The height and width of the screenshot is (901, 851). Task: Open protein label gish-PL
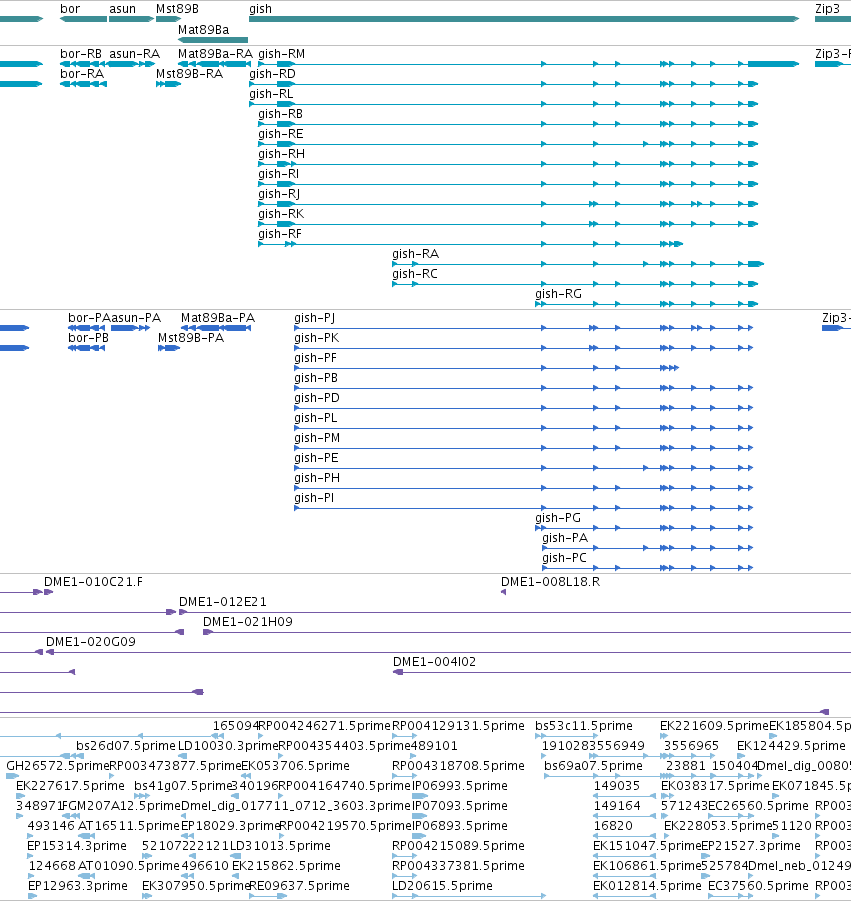pos(315,418)
